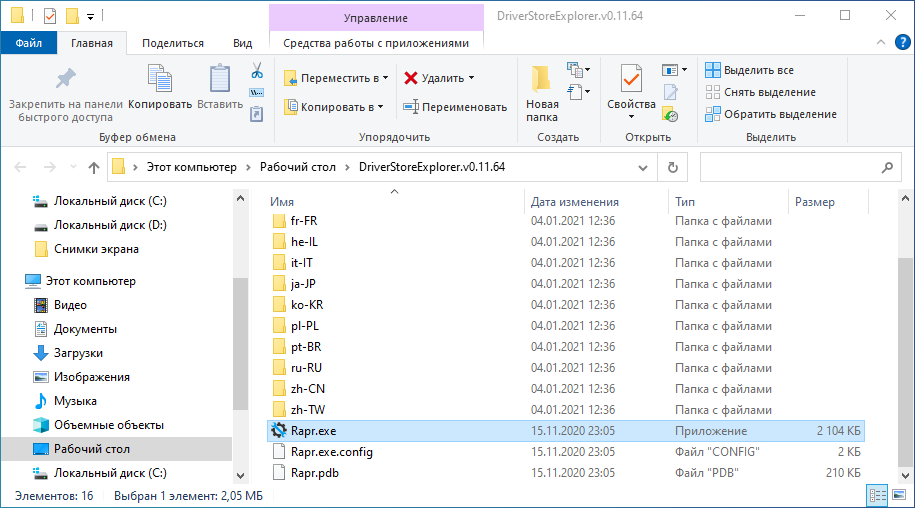Select Объемные объекты in sidebar
This screenshot has width=915, height=508.
tap(109, 425)
